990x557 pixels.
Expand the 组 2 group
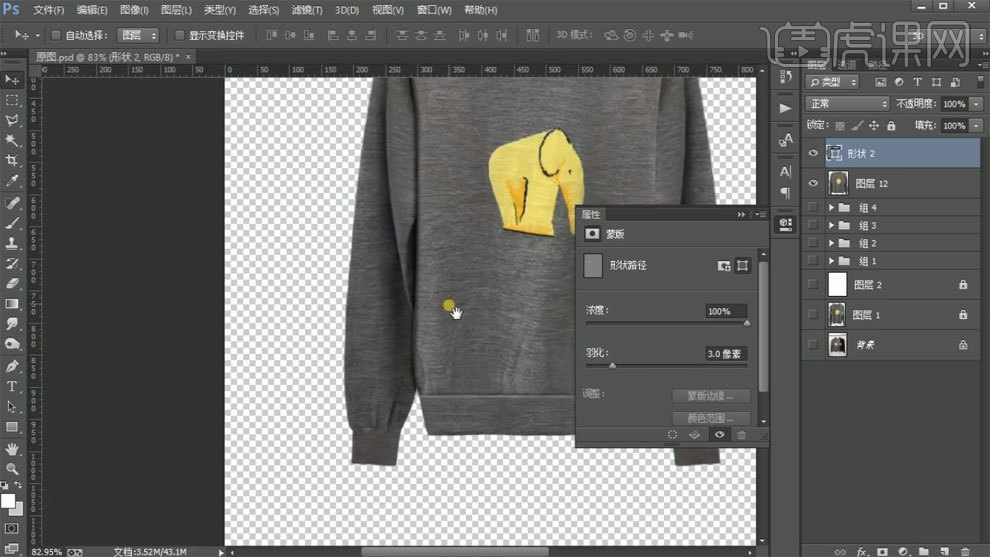pos(832,243)
